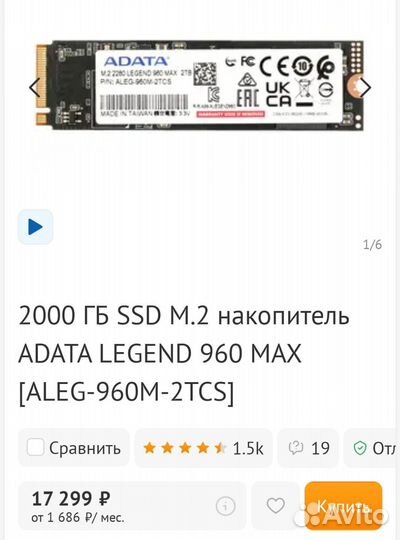Viewport: 400px width, 540px height.
Task: Tick the Сравнить checkbox
Action: tap(35, 448)
